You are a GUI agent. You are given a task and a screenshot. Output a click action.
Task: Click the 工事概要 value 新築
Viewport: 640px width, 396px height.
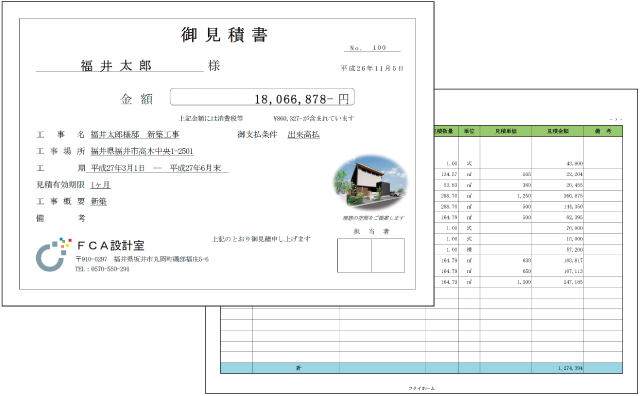(x=98, y=201)
